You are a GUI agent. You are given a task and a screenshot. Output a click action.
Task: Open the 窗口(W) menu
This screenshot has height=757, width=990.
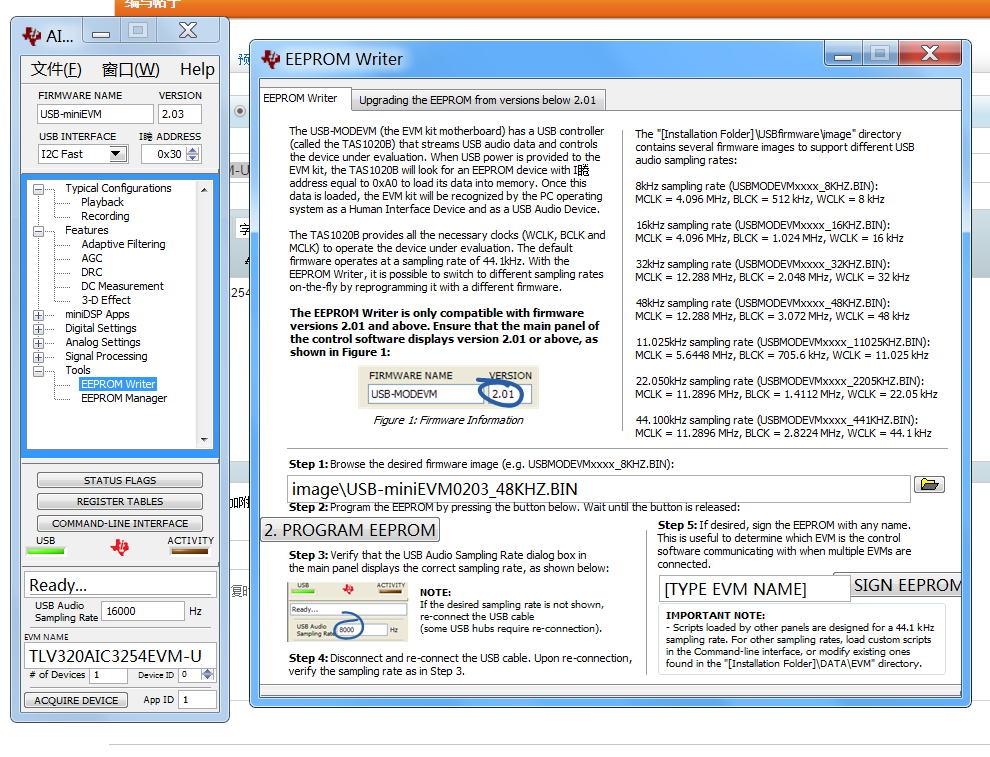coord(131,69)
